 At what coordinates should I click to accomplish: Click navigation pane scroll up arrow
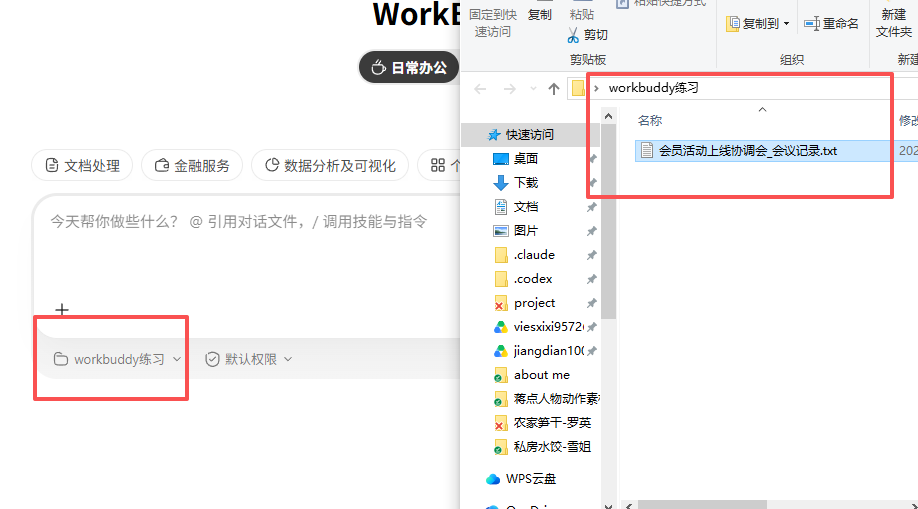point(608,117)
